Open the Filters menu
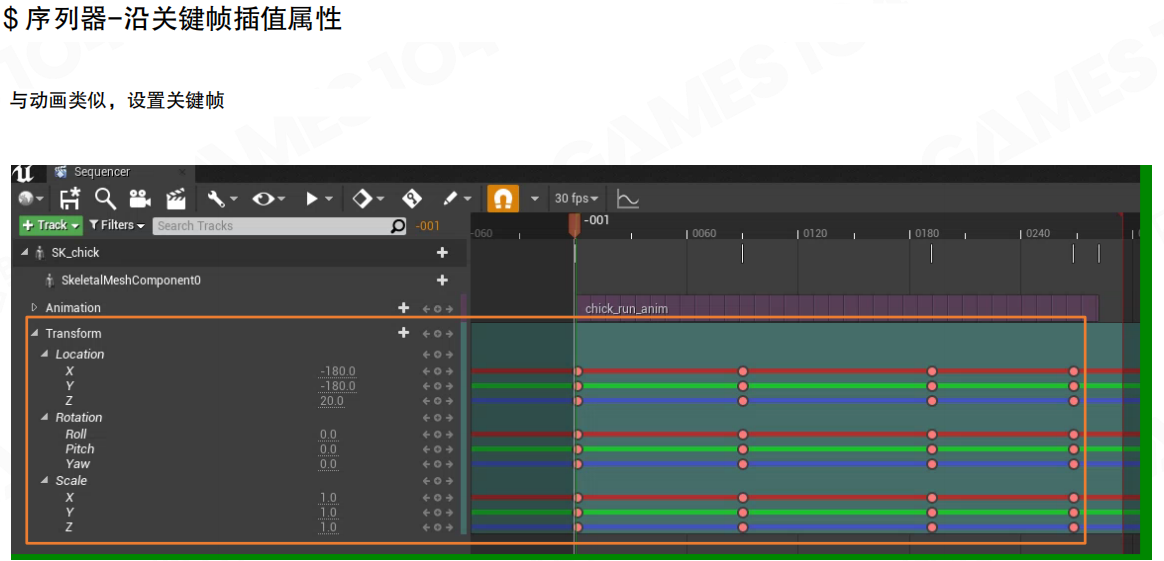This screenshot has height=561, width=1164. point(117,226)
